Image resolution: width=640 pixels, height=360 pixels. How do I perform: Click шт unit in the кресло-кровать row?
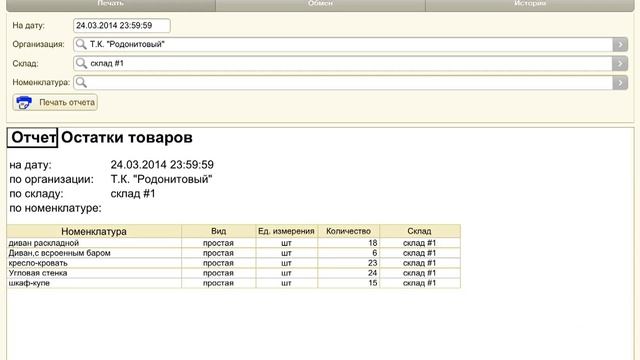[x=287, y=263]
